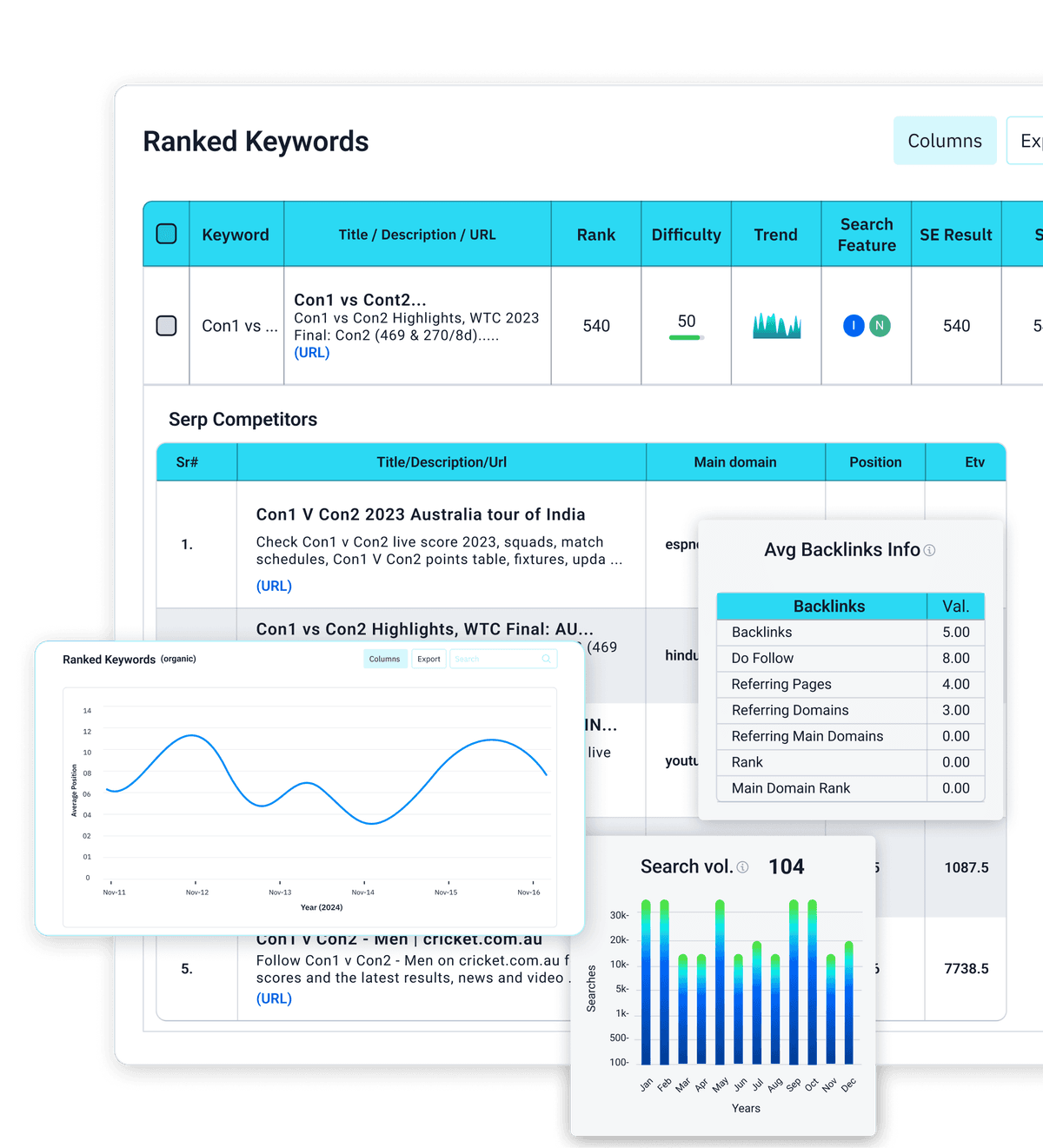Click the info icon beside Avg Backlinks Info
The image size is (1043, 1148).
click(929, 550)
